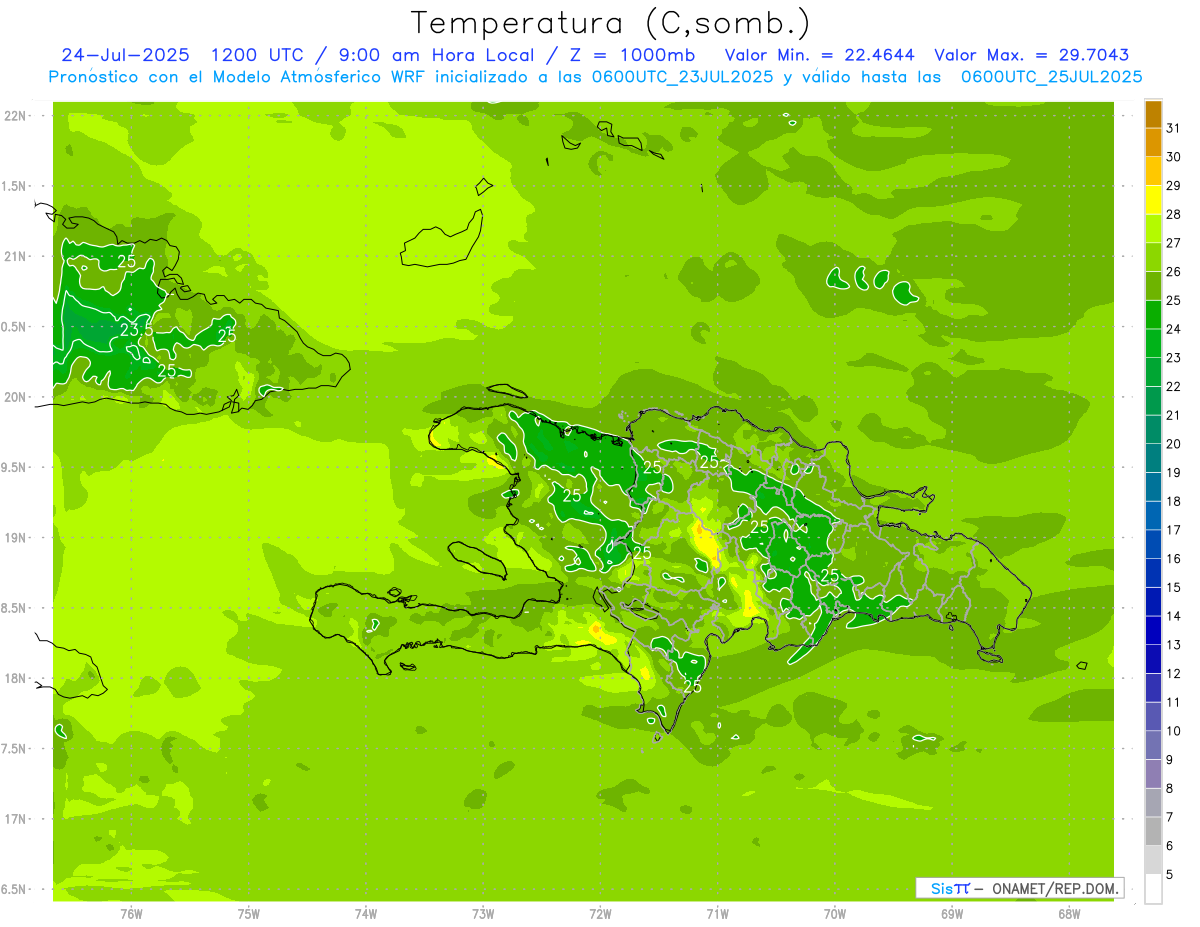Viewport: 1200px width, 927px height.
Task: Pick the orange legend swatch between 29 and 30
Action: (x=1153, y=172)
